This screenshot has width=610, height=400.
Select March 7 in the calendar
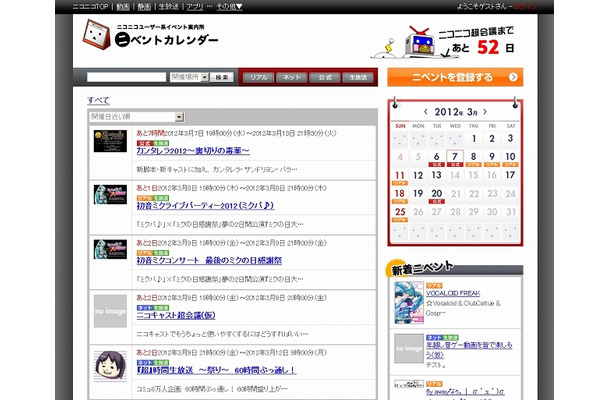(455, 158)
